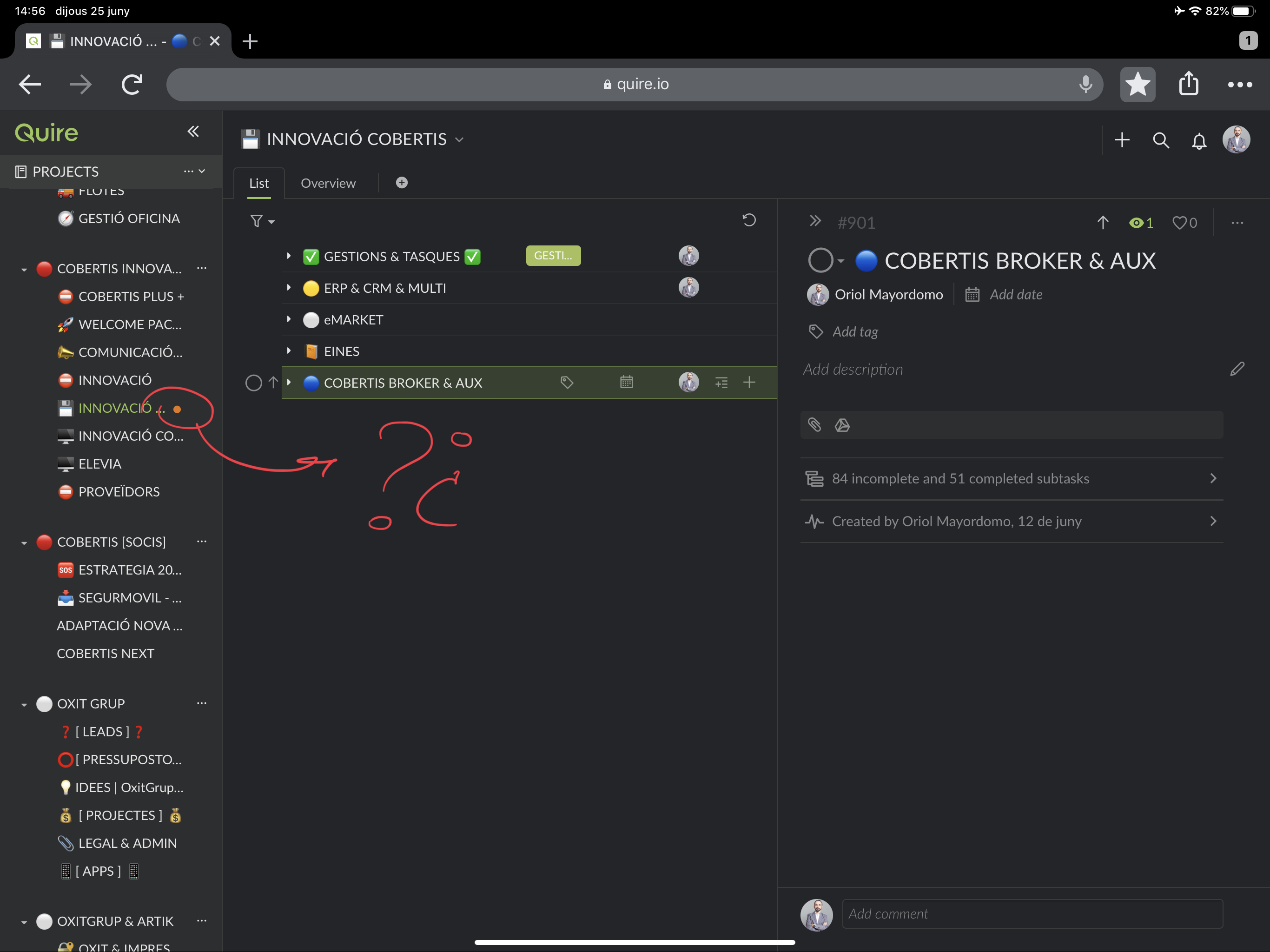Expand eMARKET subtasks

tap(289, 319)
